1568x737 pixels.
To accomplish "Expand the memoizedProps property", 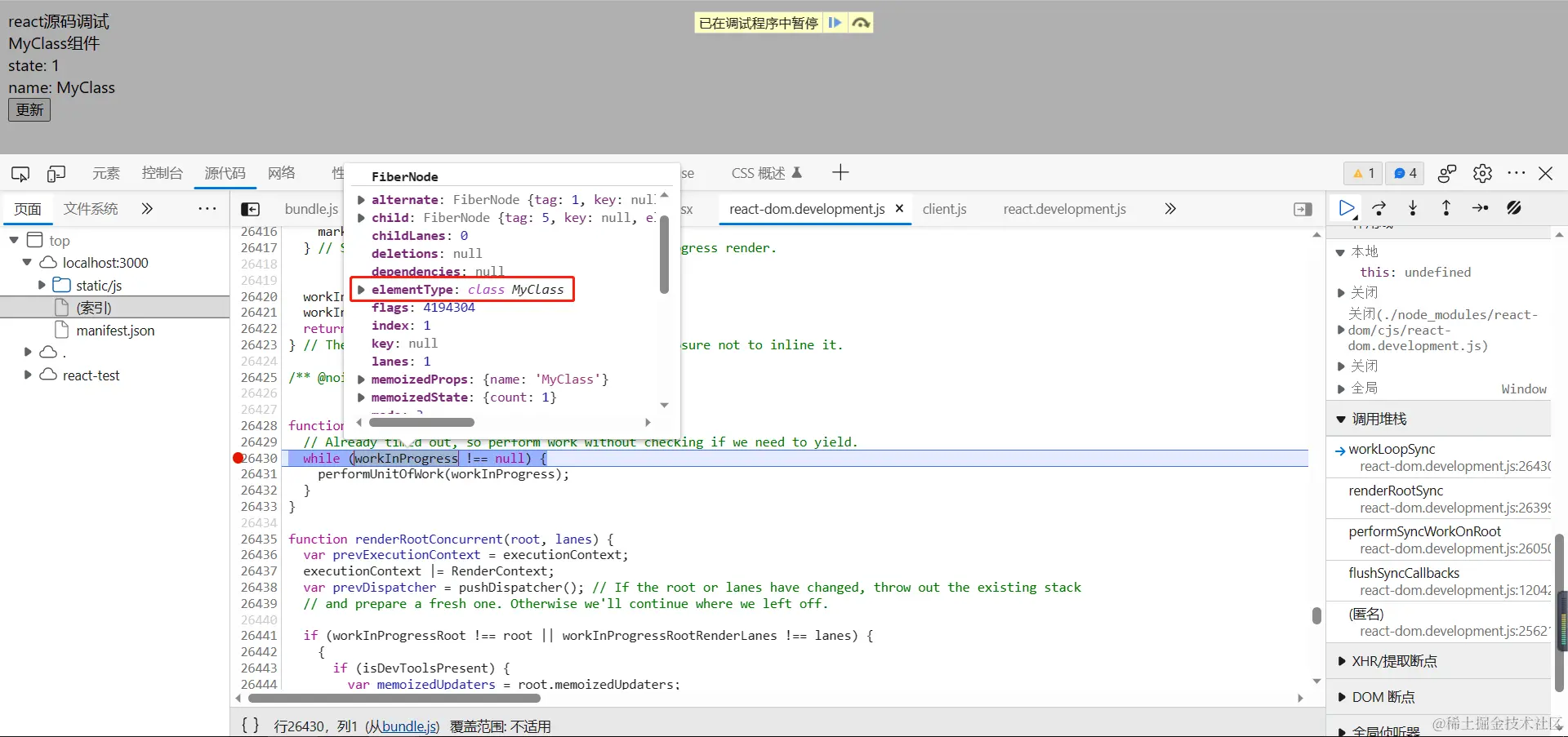I will (x=361, y=380).
